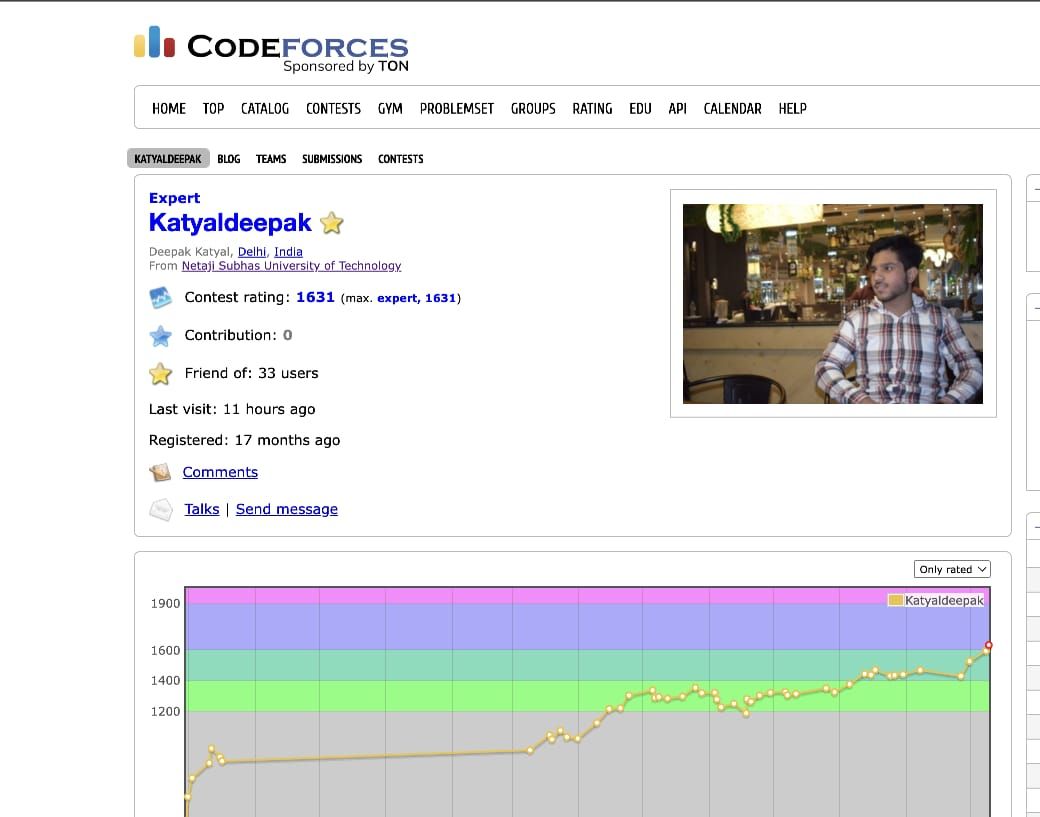Image resolution: width=1040 pixels, height=817 pixels.
Task: Go to CONTESTS in main navigation
Action: pyautogui.click(x=333, y=108)
